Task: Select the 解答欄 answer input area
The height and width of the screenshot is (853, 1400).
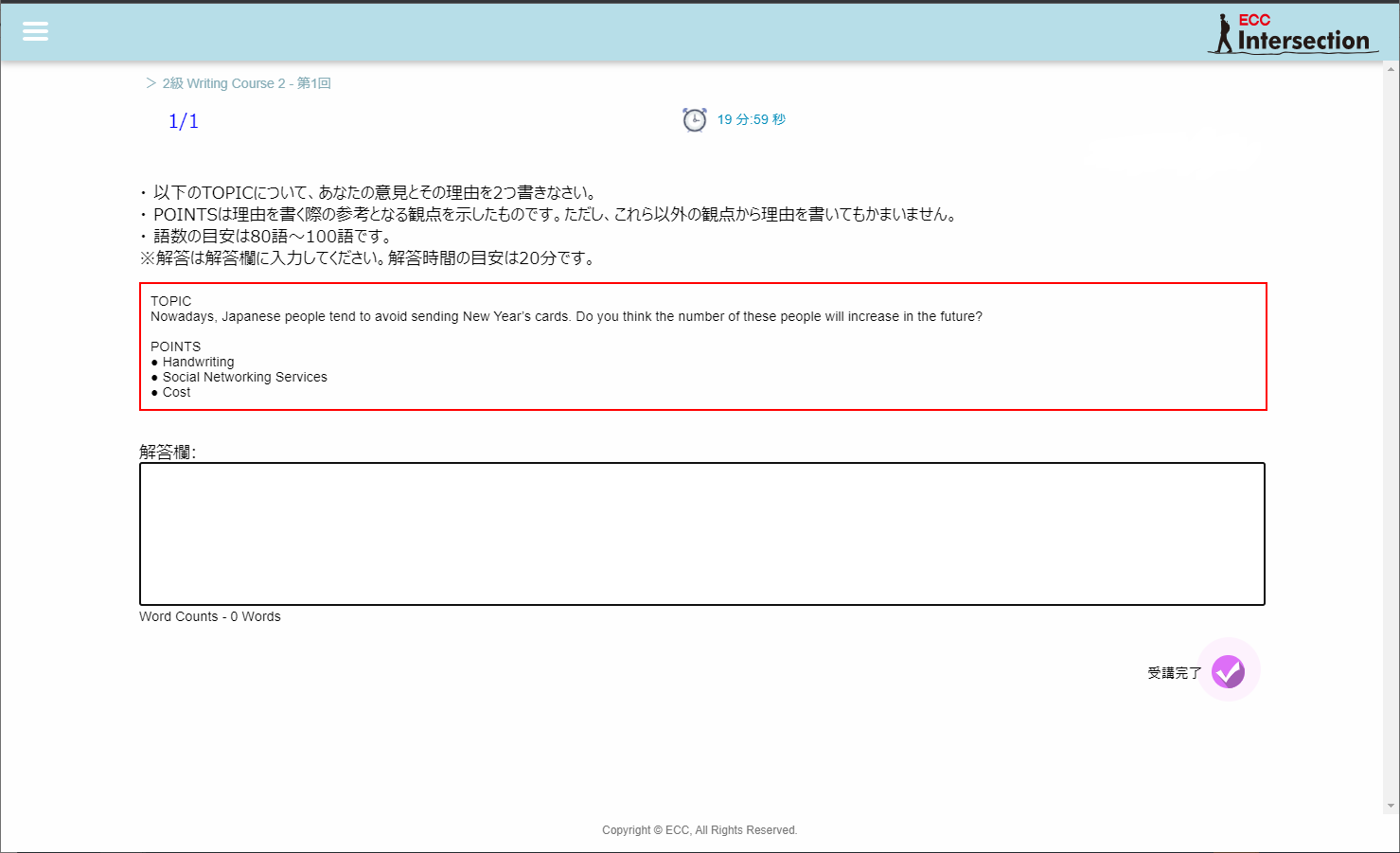Action: click(x=700, y=533)
